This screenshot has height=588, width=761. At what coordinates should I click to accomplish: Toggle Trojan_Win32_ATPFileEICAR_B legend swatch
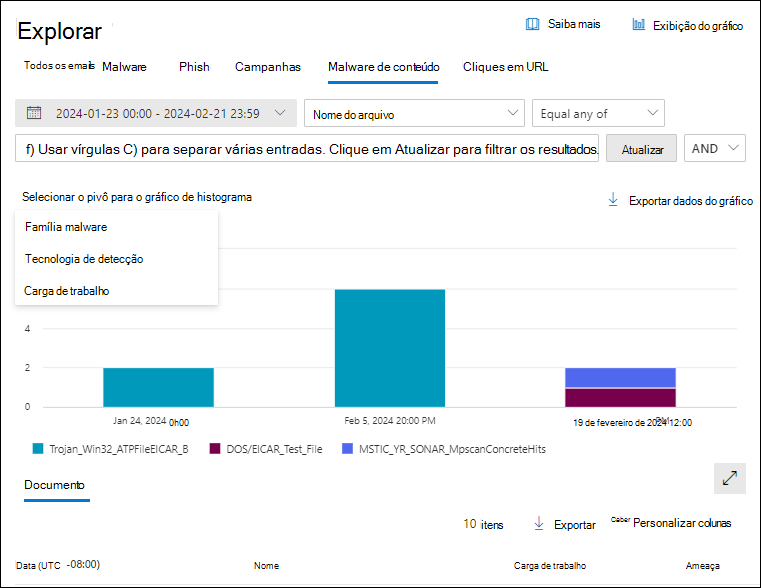tap(38, 449)
